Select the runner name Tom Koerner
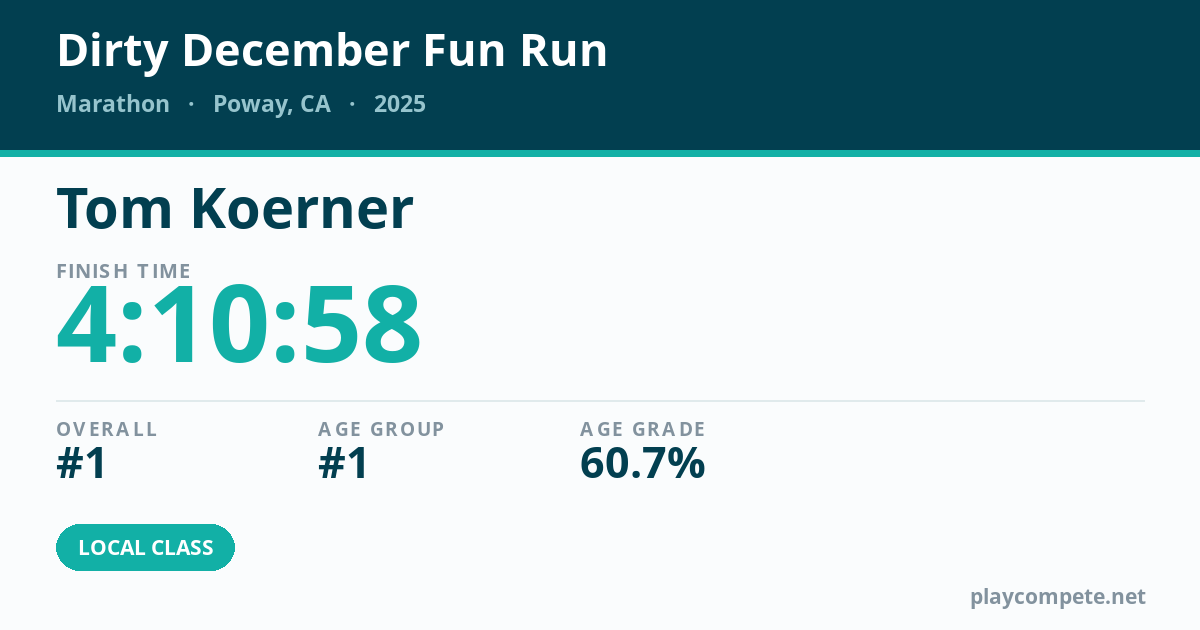The height and width of the screenshot is (630, 1200). coord(235,209)
